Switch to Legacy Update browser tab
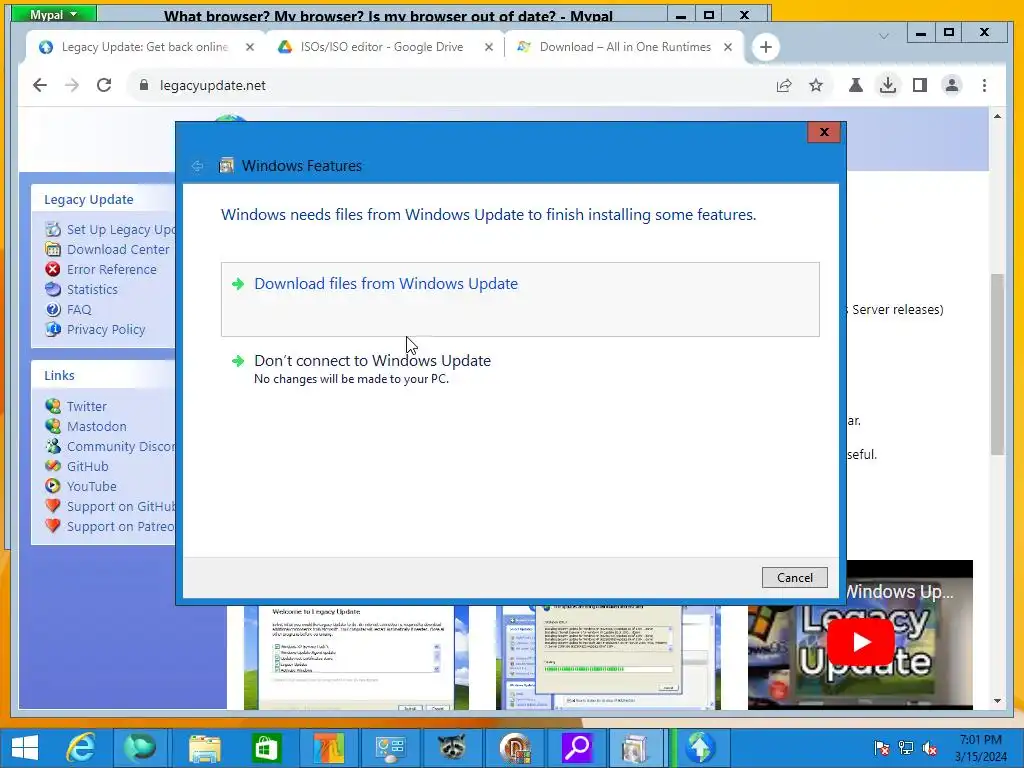 (x=144, y=47)
